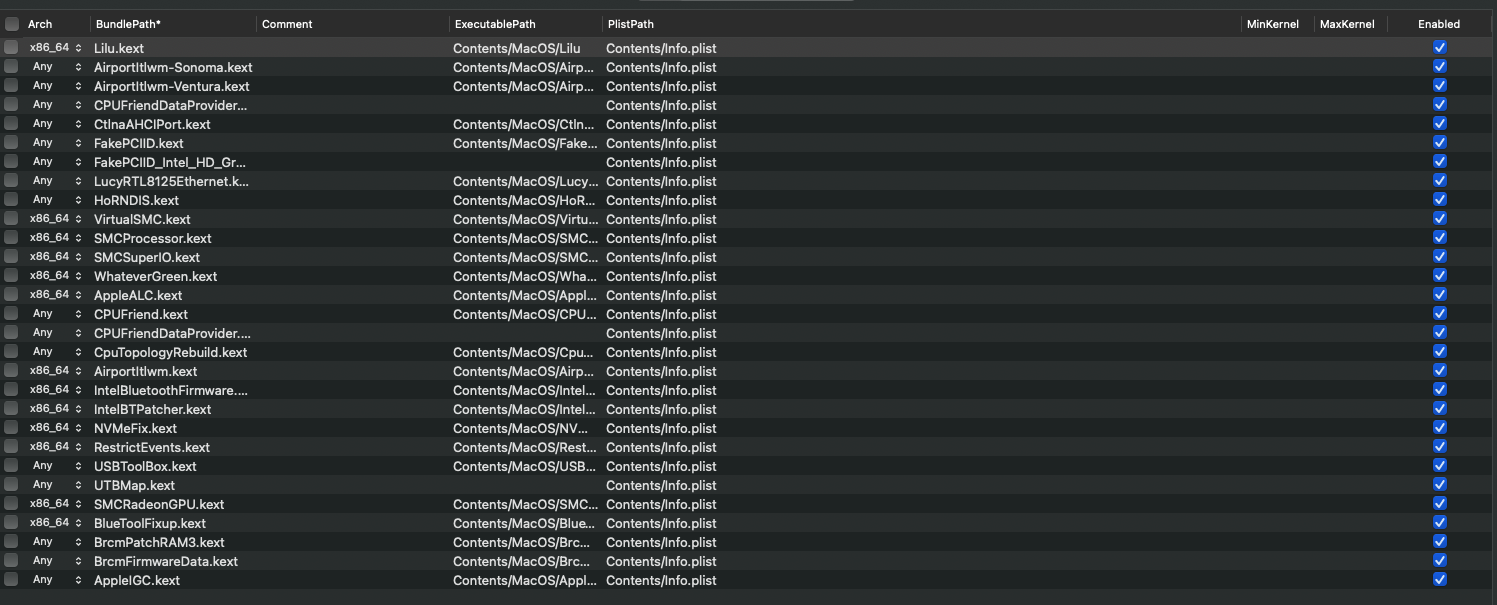Image resolution: width=1497 pixels, height=605 pixels.
Task: Click the MaxKernel column header
Action: click(x=1347, y=24)
